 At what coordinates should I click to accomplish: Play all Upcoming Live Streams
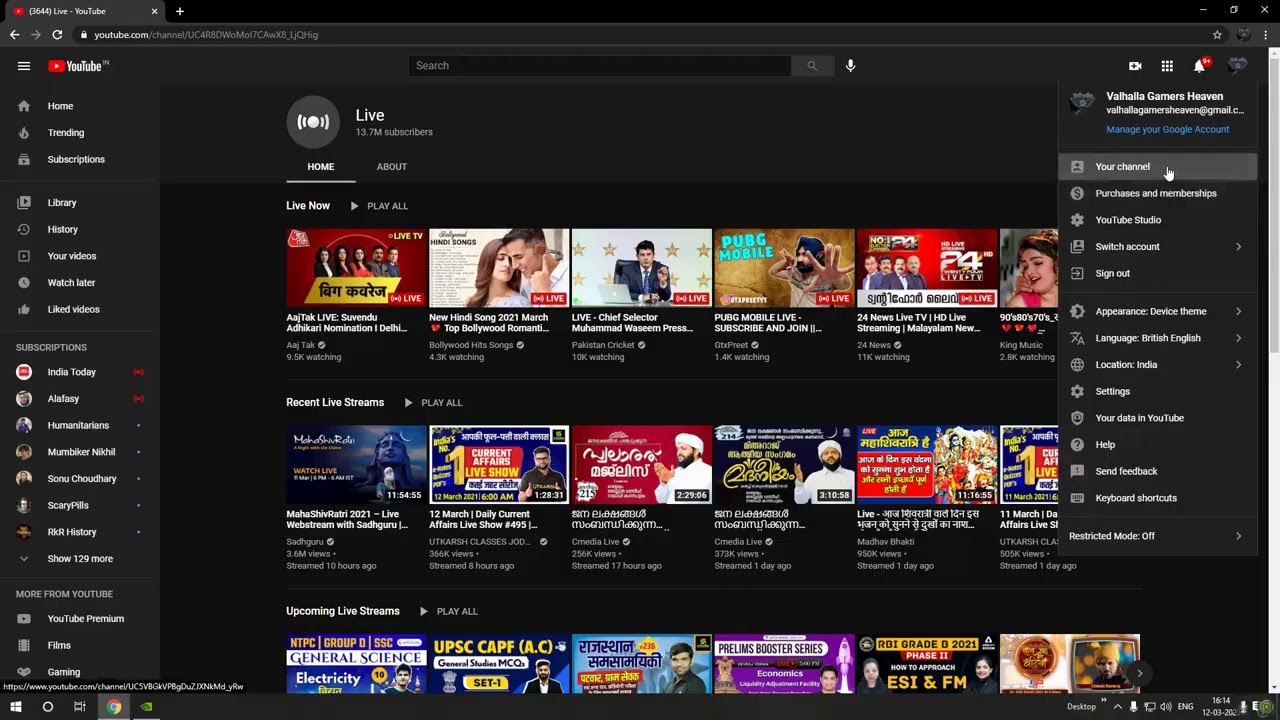coord(448,611)
